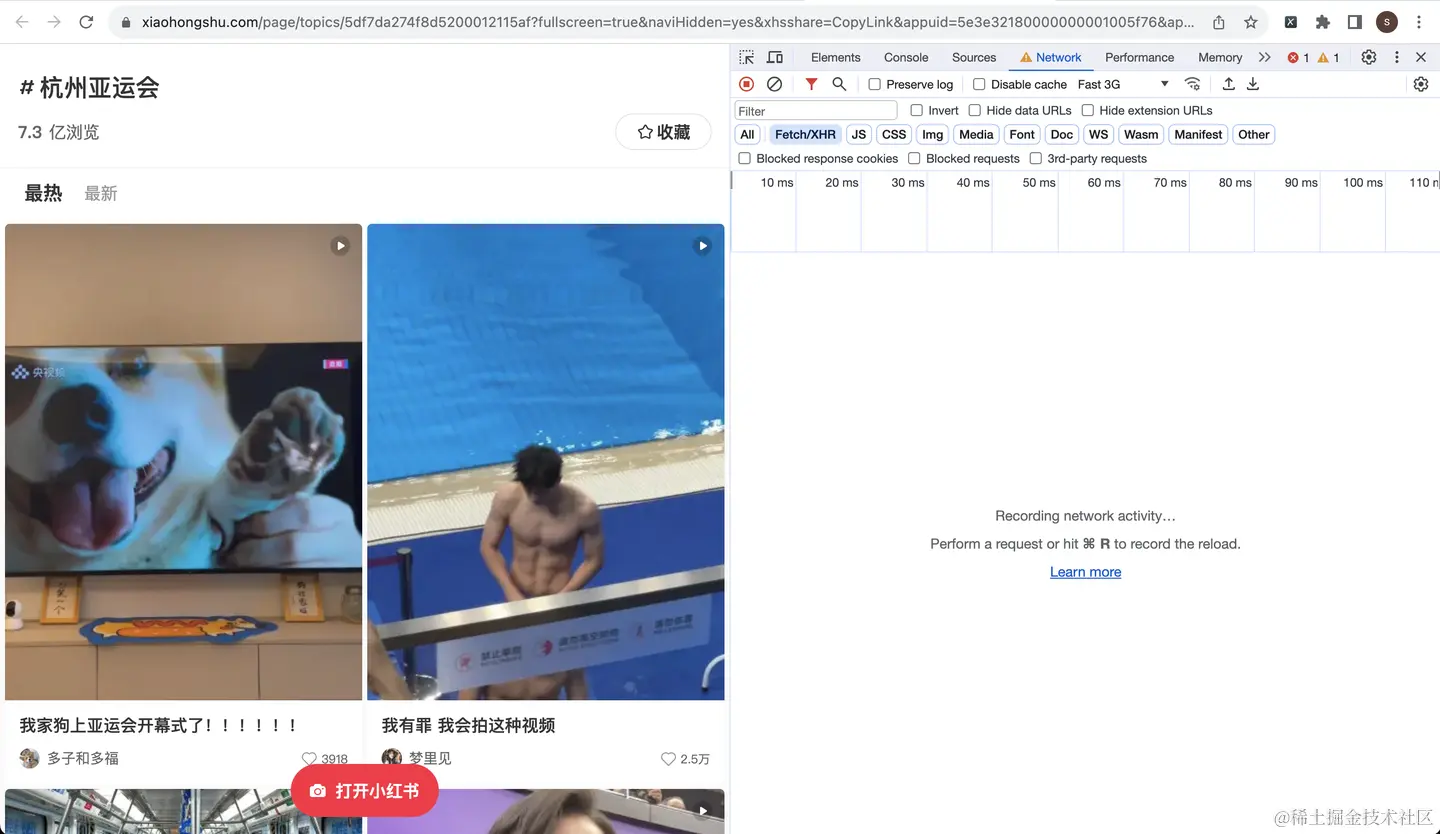Check Blocked response cookies option
The image size is (1440, 834).
tap(744, 158)
